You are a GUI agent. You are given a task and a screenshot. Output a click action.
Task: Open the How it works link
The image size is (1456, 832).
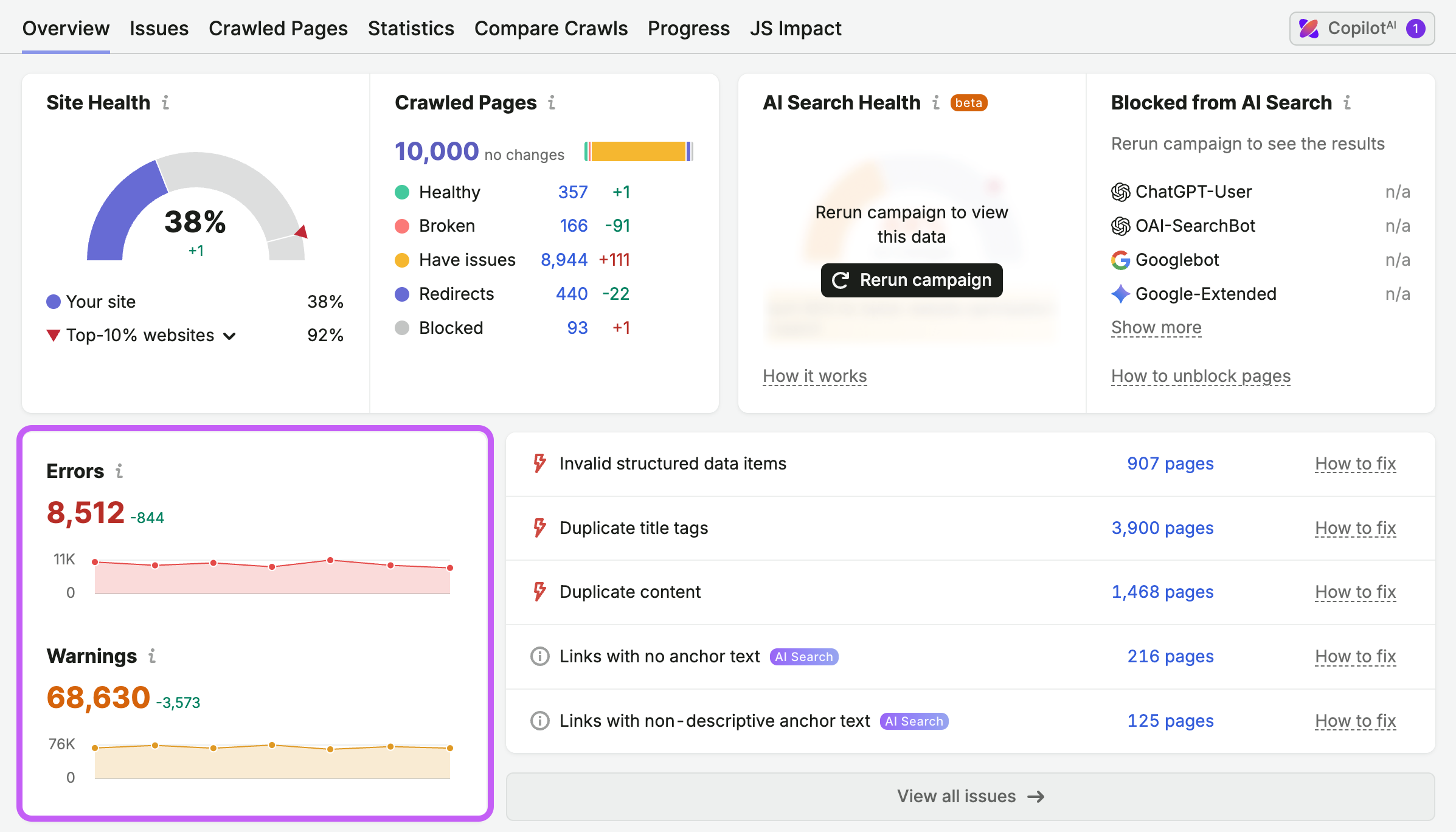pos(815,376)
